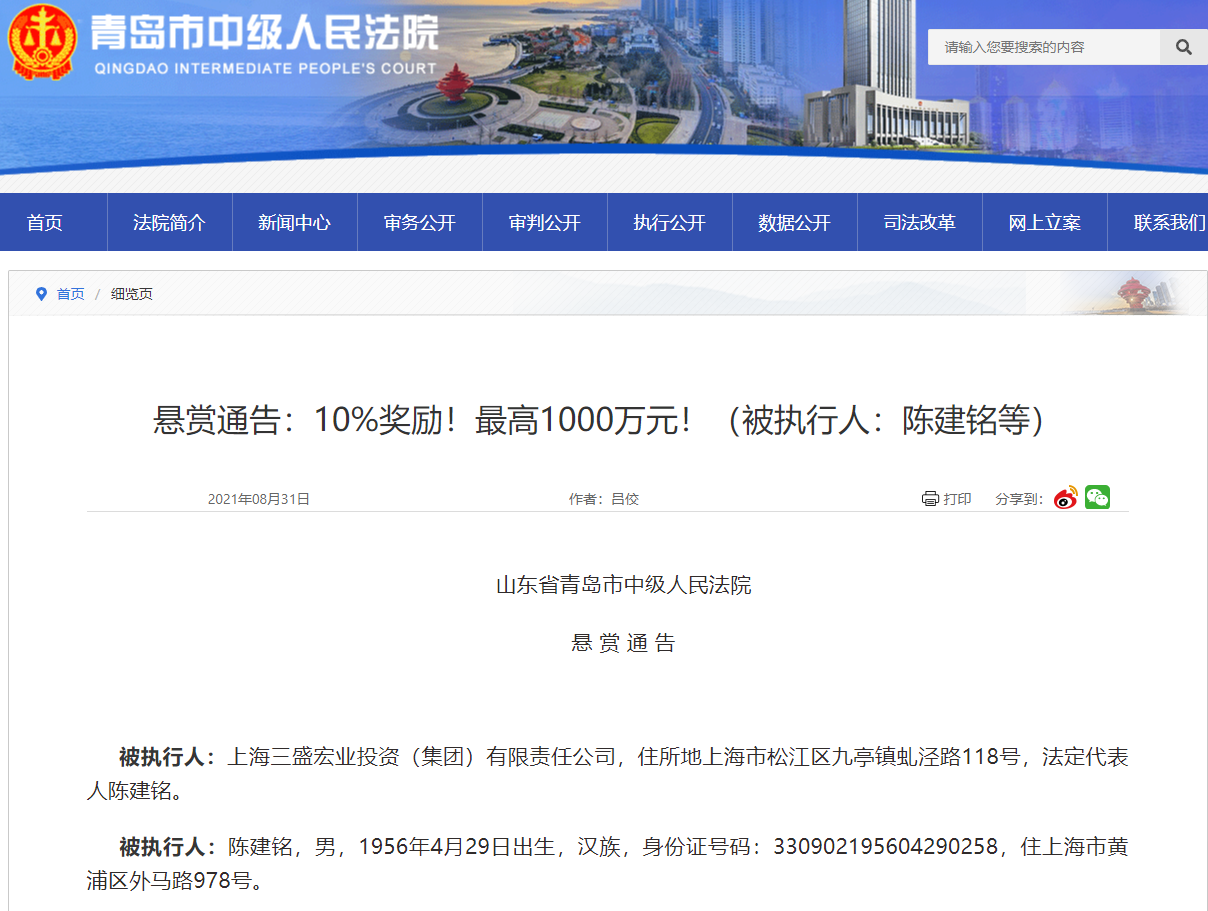
Task: Click the search magnifier icon
Action: [x=1184, y=47]
